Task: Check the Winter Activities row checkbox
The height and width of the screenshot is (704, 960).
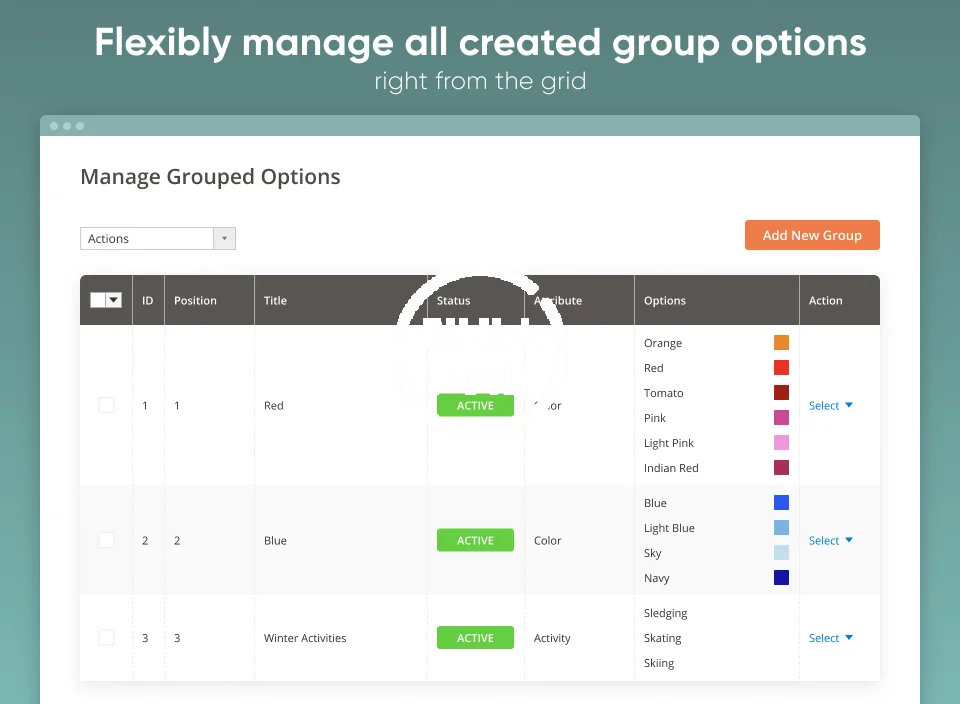Action: [106, 638]
